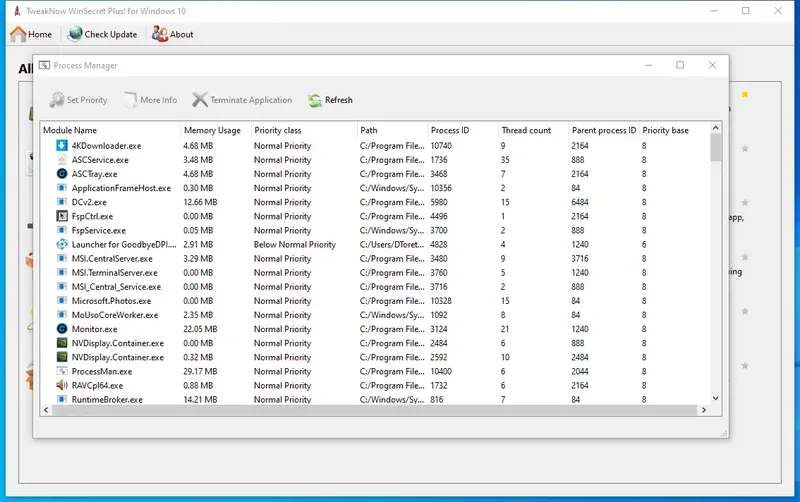Image resolution: width=800 pixels, height=502 pixels.
Task: Select the MSI_Central_Service.exe row name
Action: (116, 287)
